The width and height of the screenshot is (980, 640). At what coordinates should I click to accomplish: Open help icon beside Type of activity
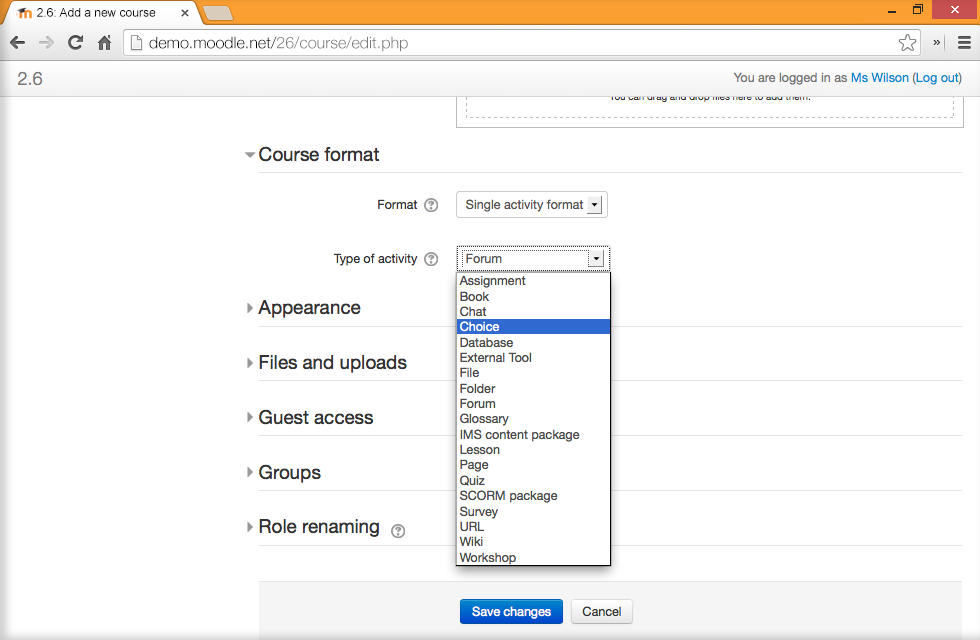431,259
